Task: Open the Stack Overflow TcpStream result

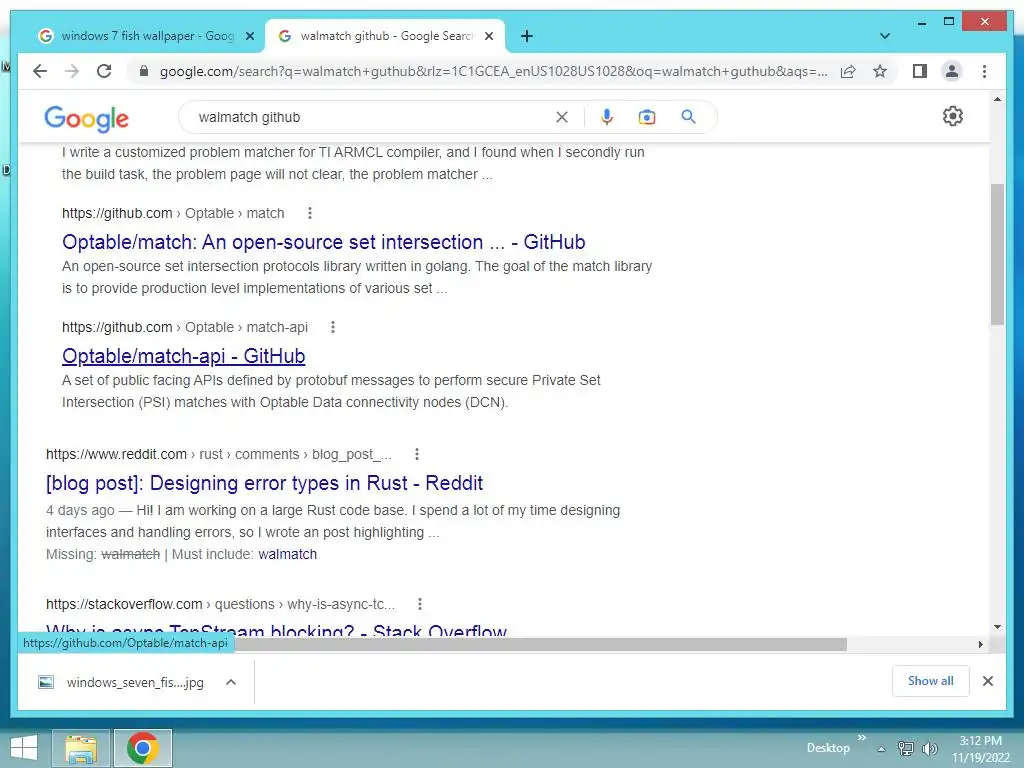Action: [276, 630]
